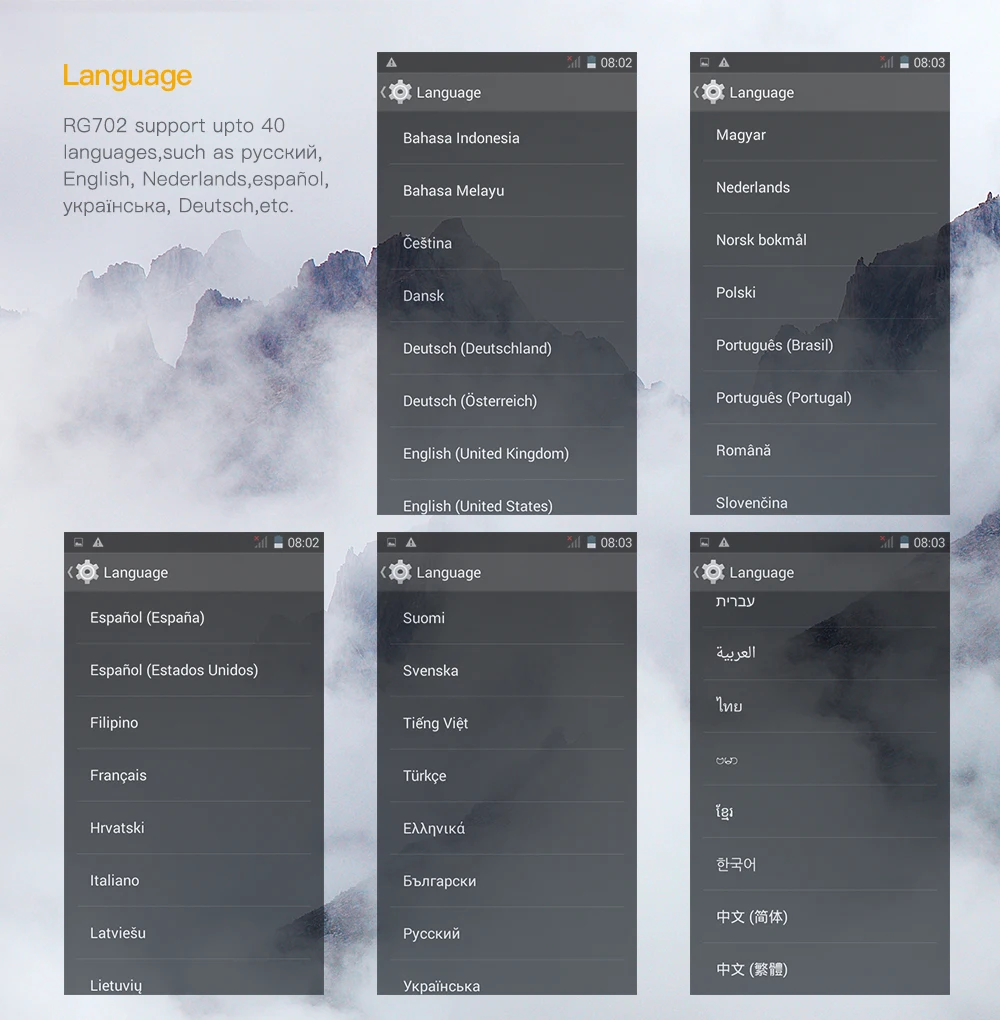Choose Türkçe language
The width and height of the screenshot is (1000, 1020).
[x=507, y=776]
